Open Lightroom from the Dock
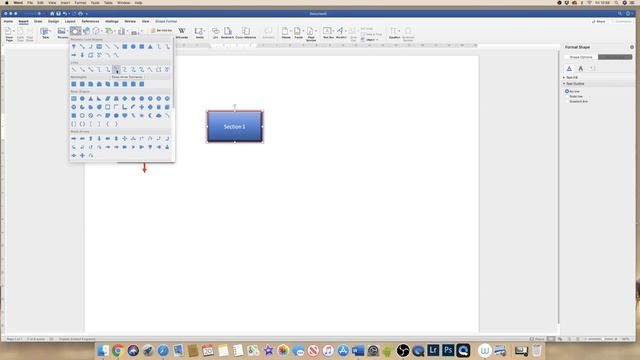 [x=433, y=350]
